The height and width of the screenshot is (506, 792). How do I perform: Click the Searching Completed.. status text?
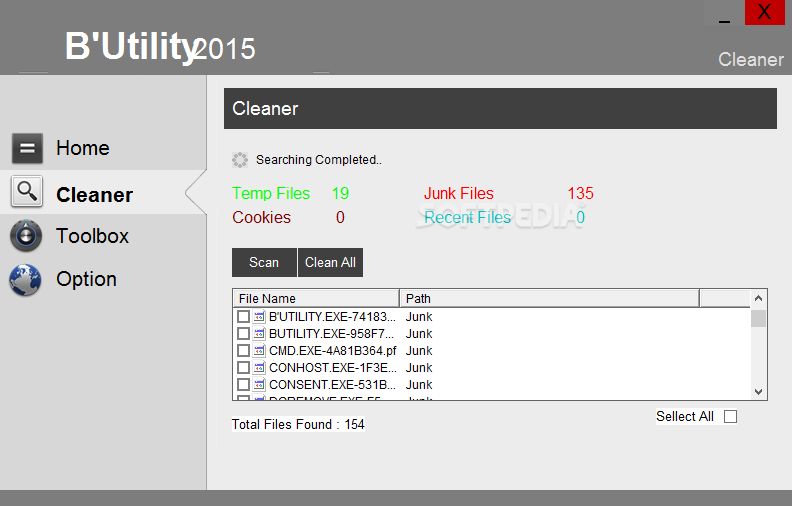point(319,160)
